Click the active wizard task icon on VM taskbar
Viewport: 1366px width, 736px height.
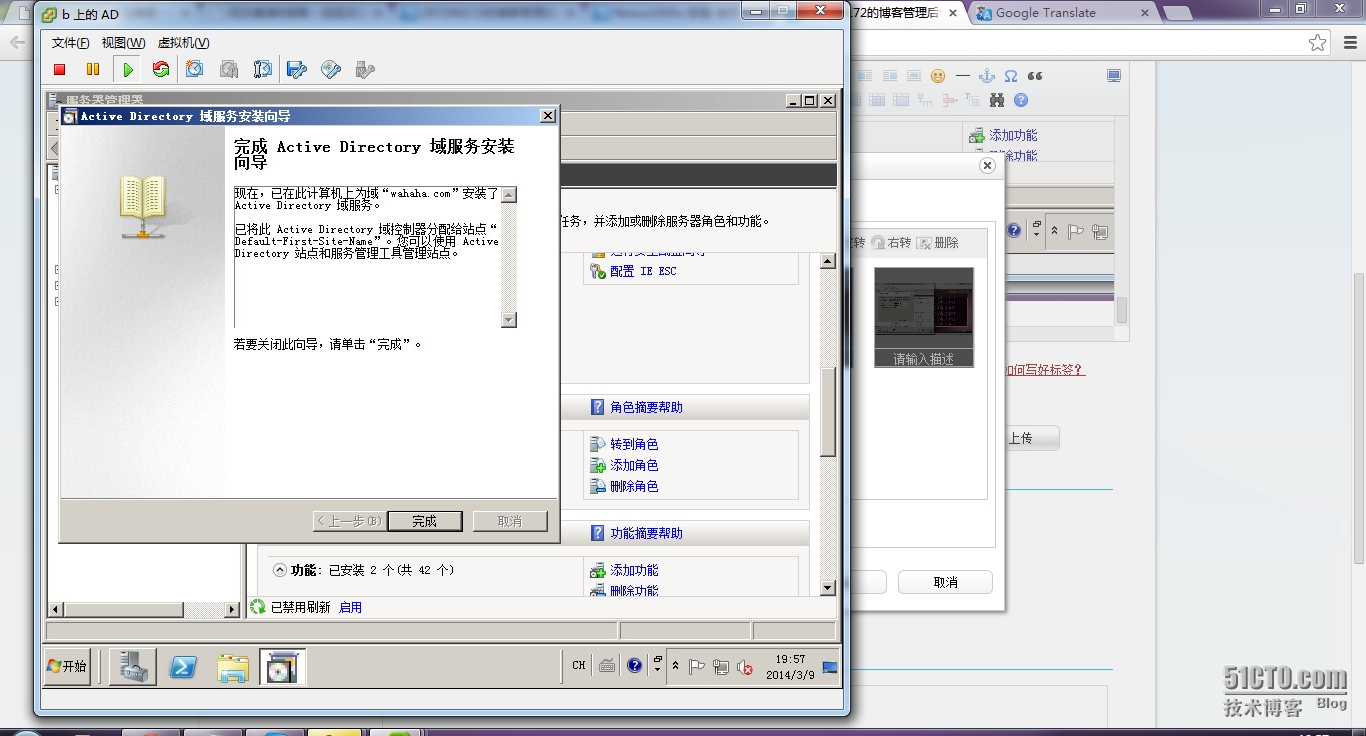[x=283, y=667]
